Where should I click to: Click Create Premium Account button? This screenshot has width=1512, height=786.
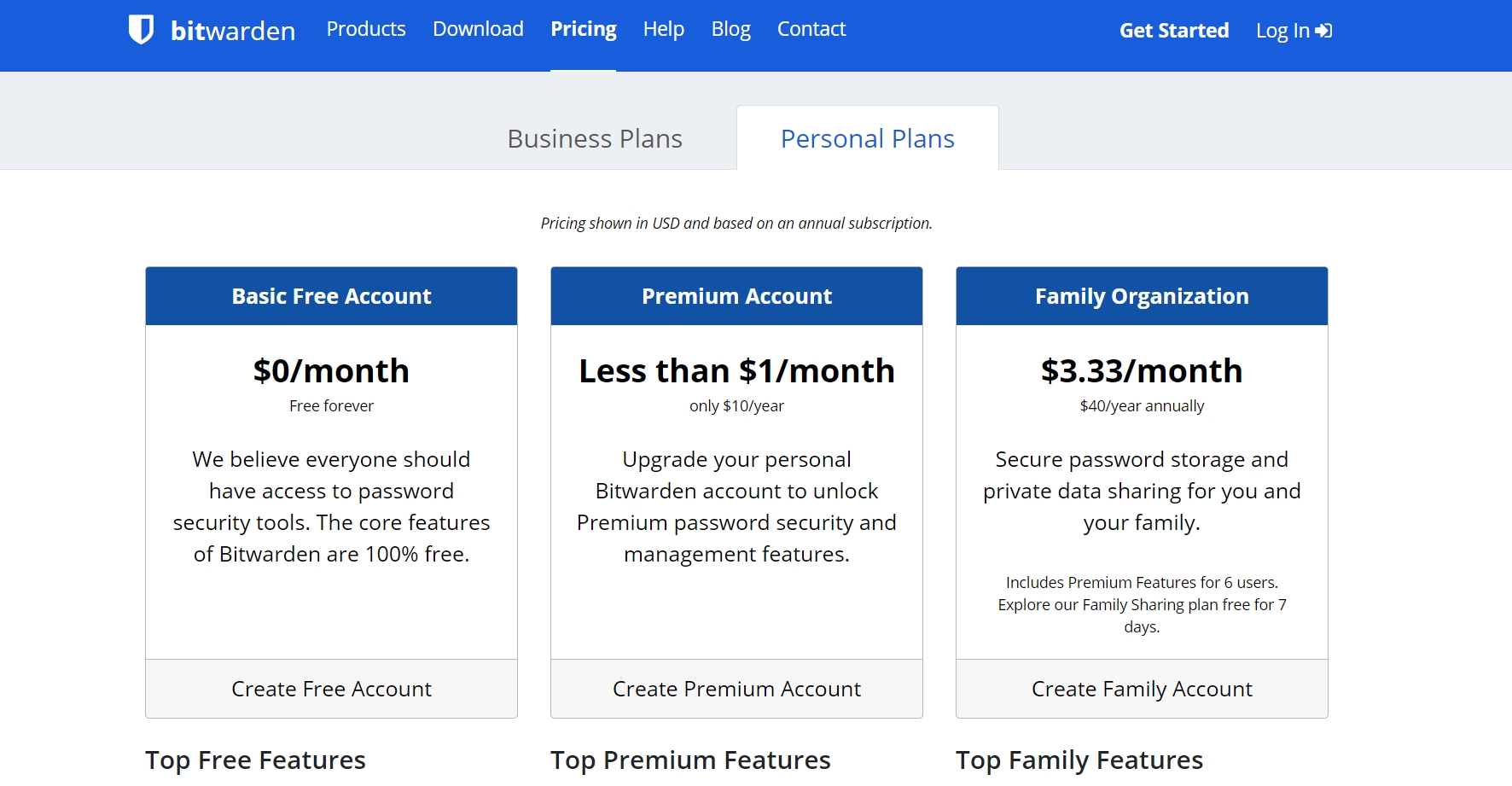tap(737, 689)
